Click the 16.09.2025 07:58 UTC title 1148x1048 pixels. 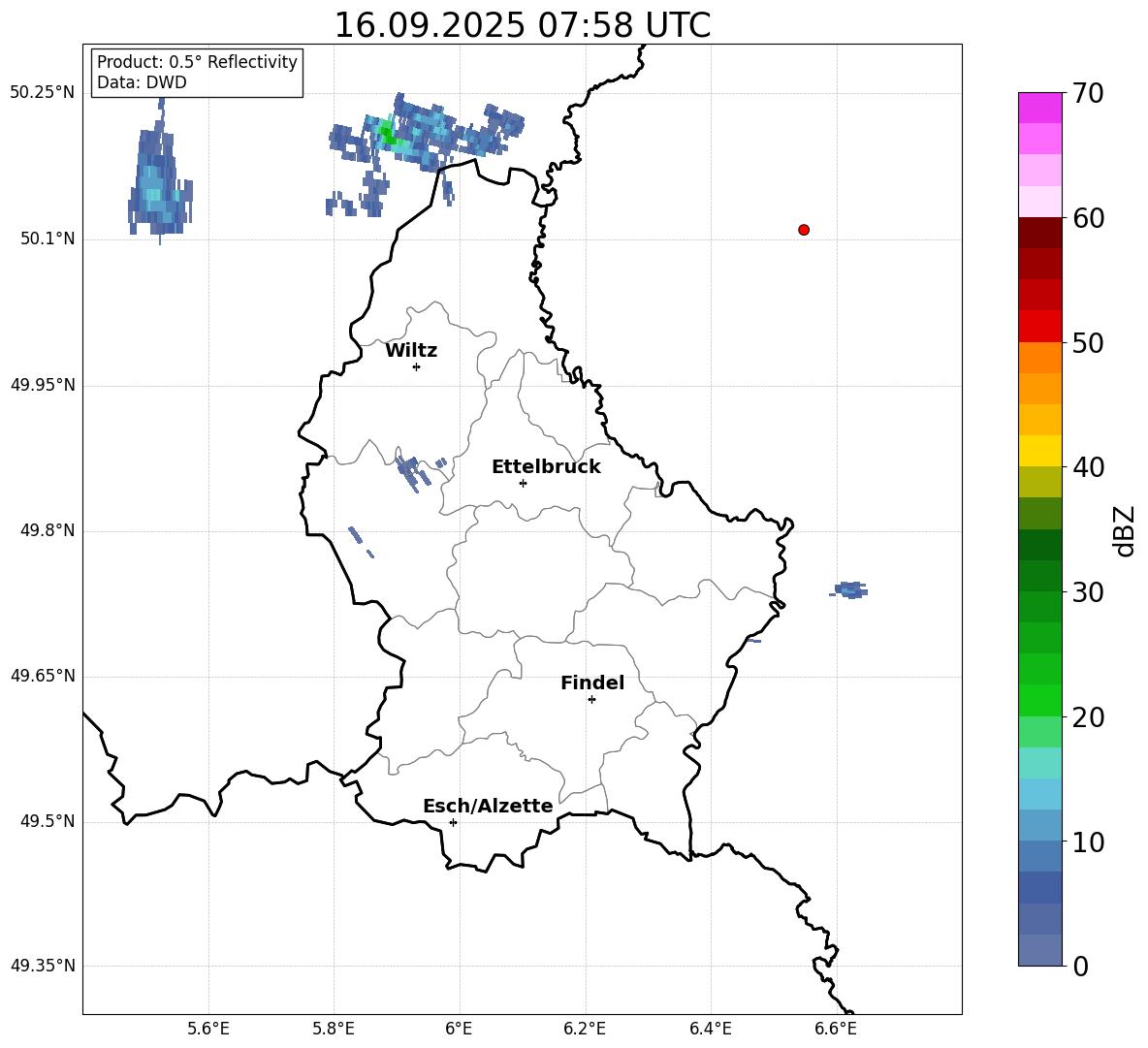522,25
